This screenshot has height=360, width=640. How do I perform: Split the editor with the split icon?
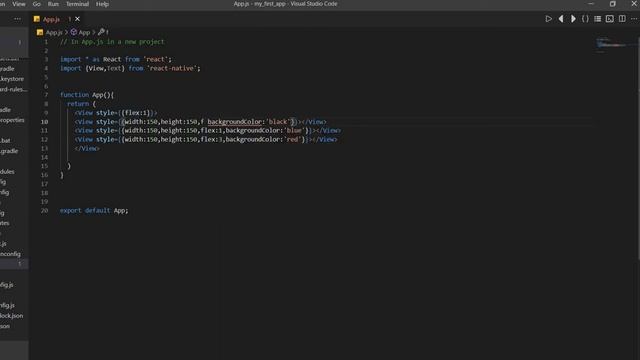pos(622,19)
